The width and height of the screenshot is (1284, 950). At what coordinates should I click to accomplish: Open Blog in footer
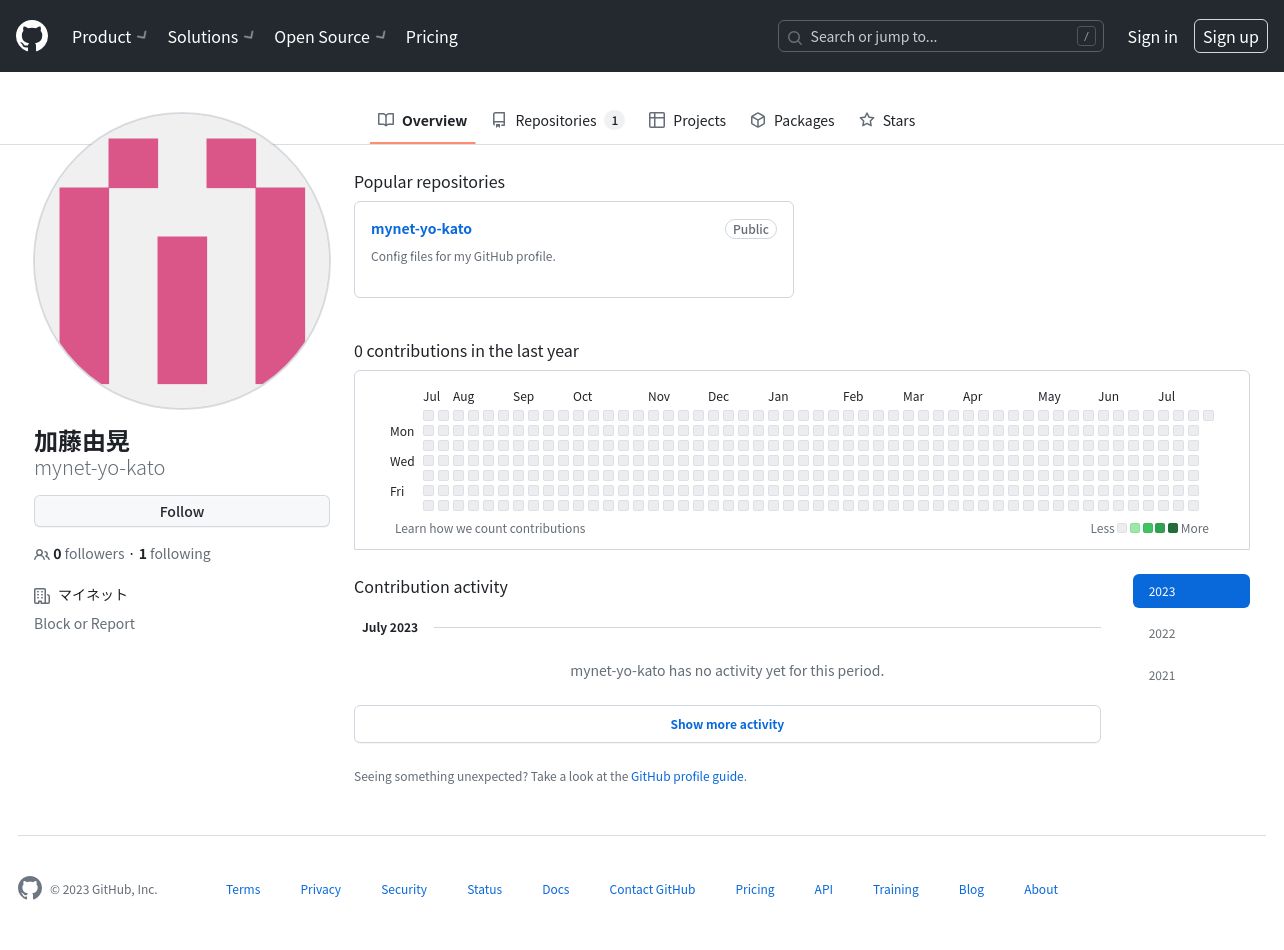click(x=971, y=889)
